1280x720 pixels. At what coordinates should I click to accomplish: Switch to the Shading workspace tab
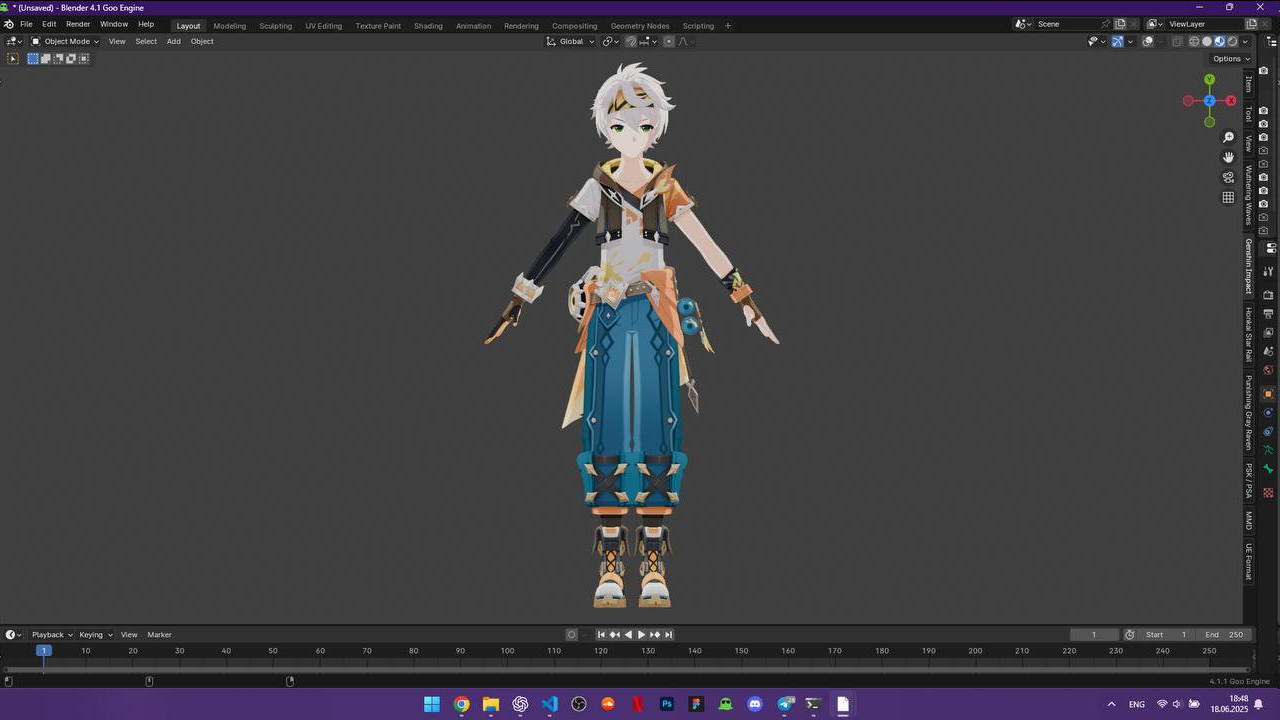[428, 26]
